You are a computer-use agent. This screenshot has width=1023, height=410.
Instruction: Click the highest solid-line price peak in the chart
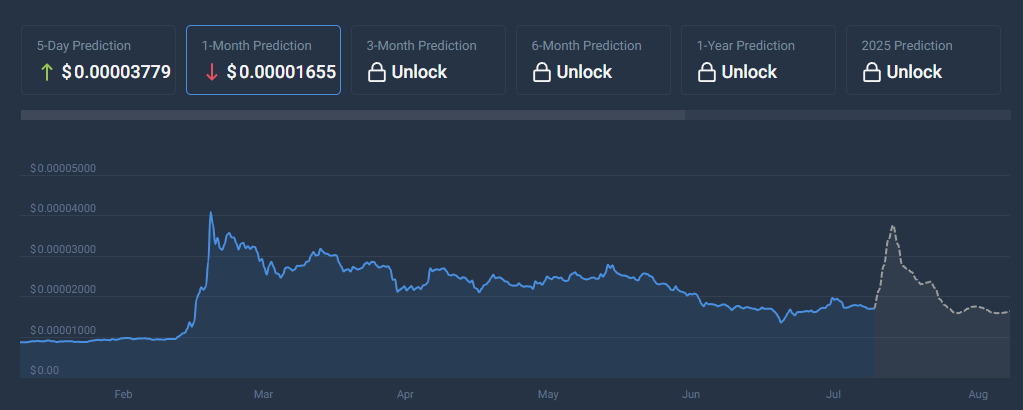(x=210, y=213)
